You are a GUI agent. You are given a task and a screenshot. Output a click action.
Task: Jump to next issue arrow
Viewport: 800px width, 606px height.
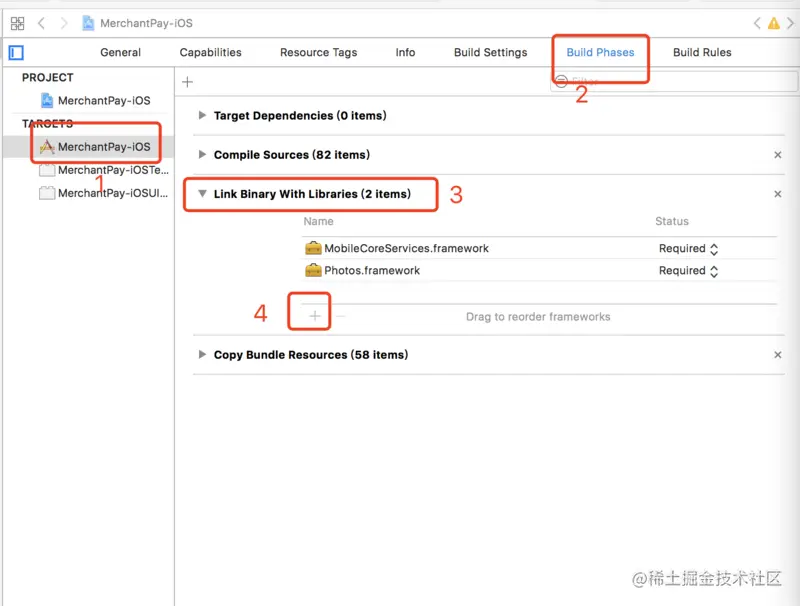tap(790, 23)
